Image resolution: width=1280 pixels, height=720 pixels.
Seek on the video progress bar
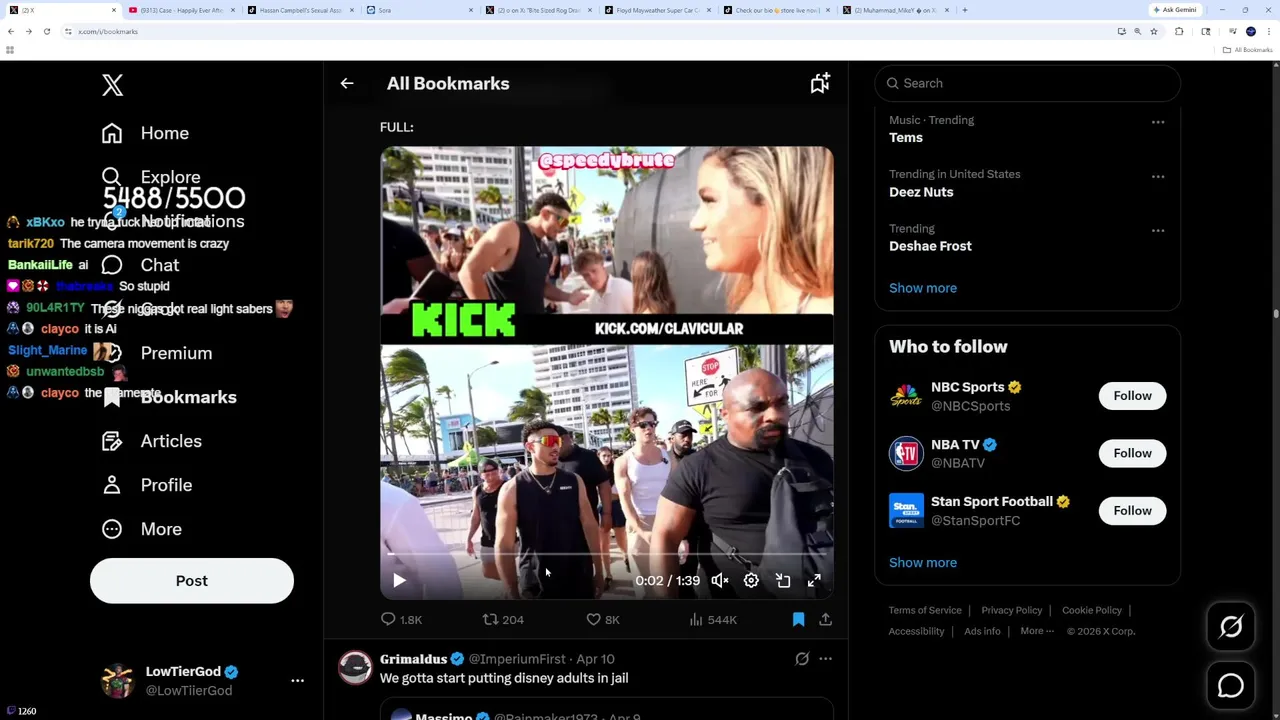pyautogui.click(x=606, y=554)
